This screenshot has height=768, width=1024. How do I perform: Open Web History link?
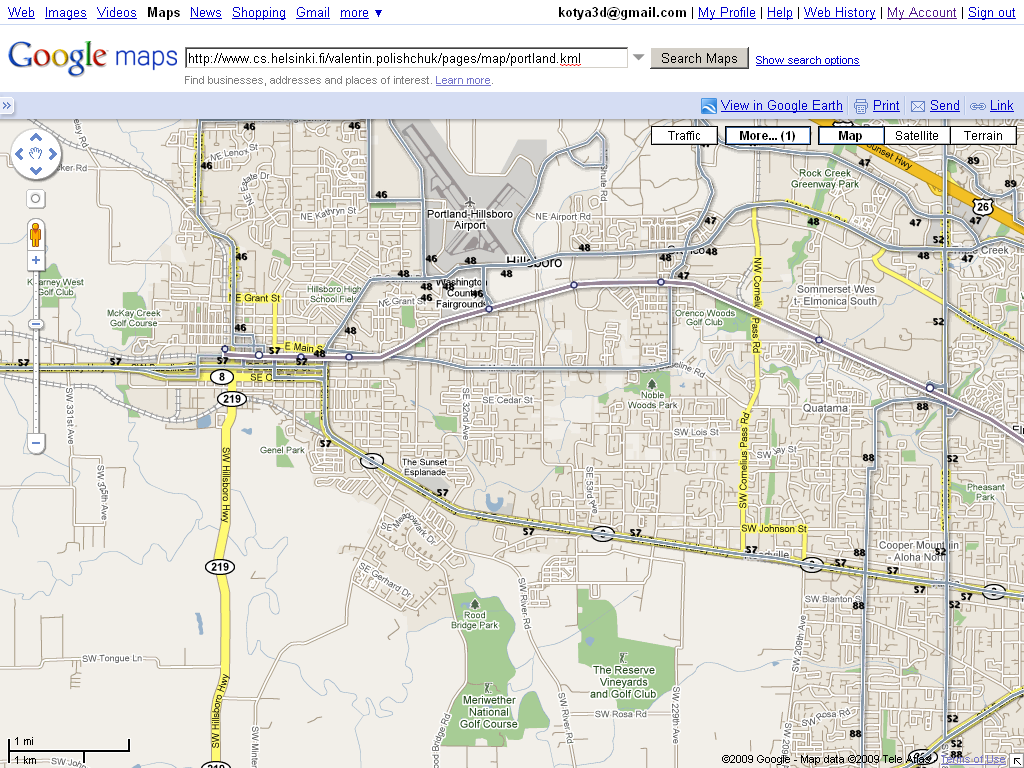pos(840,12)
